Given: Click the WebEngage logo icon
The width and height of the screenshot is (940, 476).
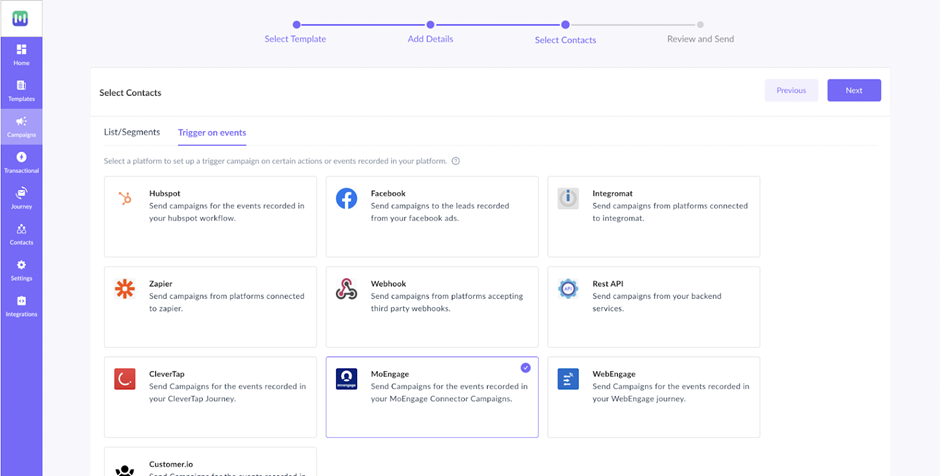Looking at the screenshot, I should pyautogui.click(x=568, y=379).
